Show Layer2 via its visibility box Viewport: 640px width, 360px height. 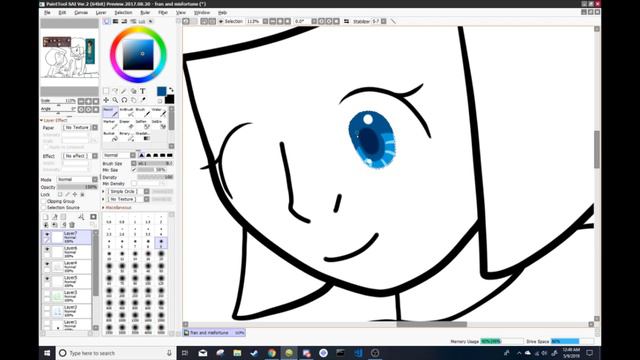(47, 308)
